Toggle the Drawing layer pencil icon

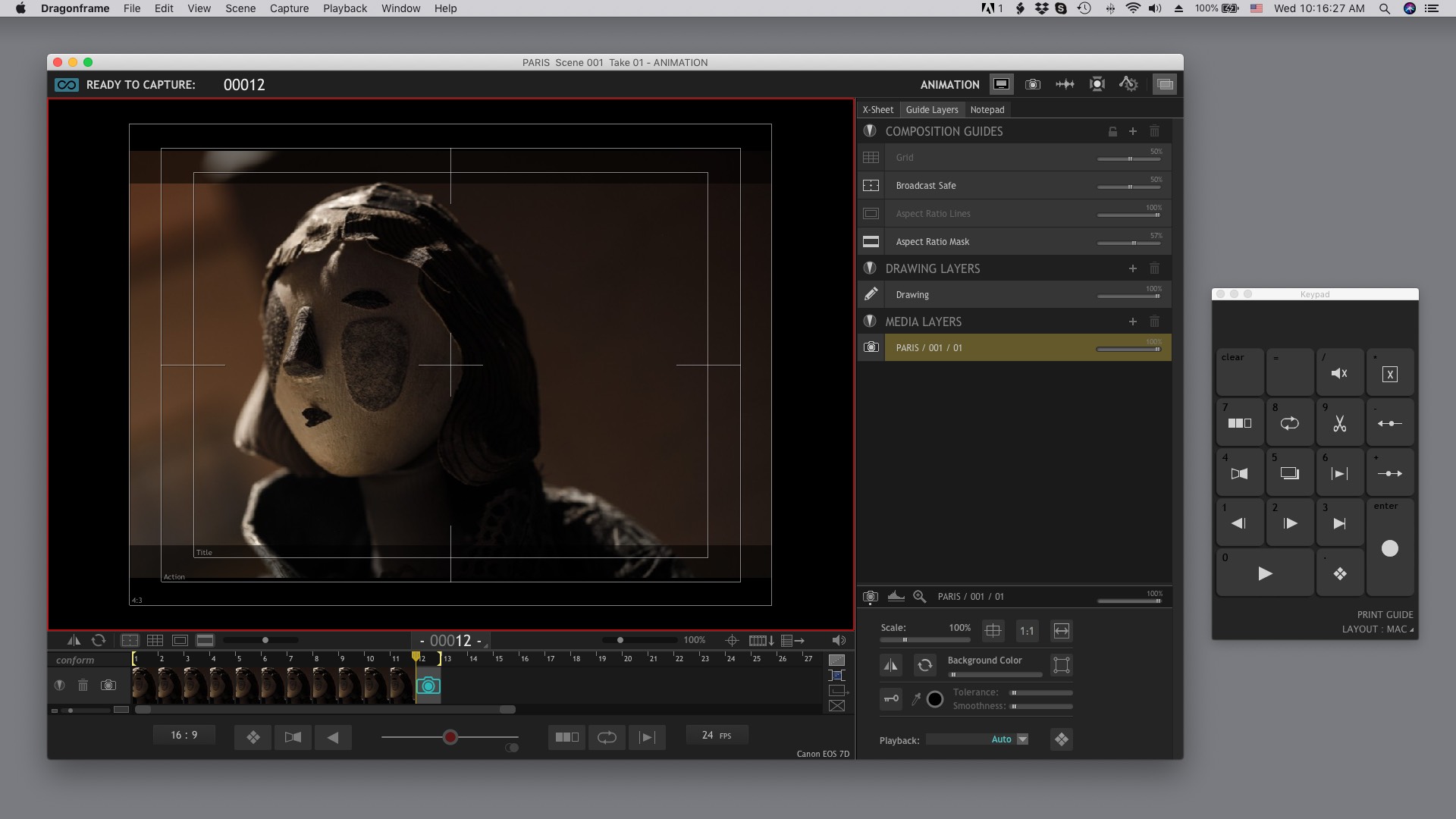(x=871, y=294)
